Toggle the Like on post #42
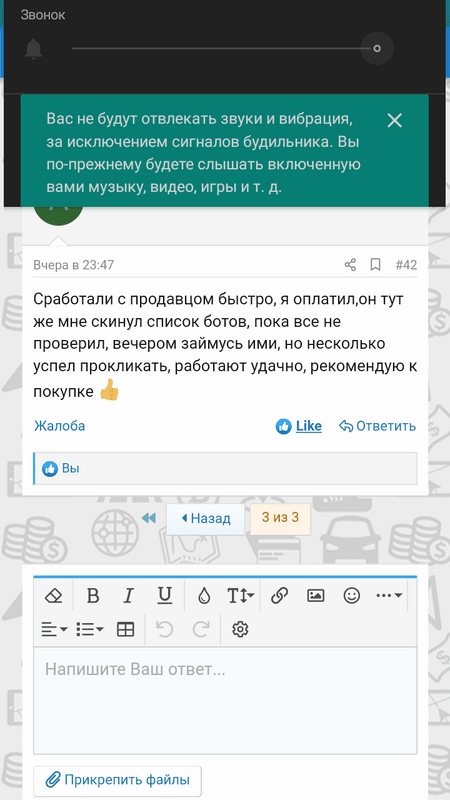This screenshot has width=450, height=800. click(299, 426)
